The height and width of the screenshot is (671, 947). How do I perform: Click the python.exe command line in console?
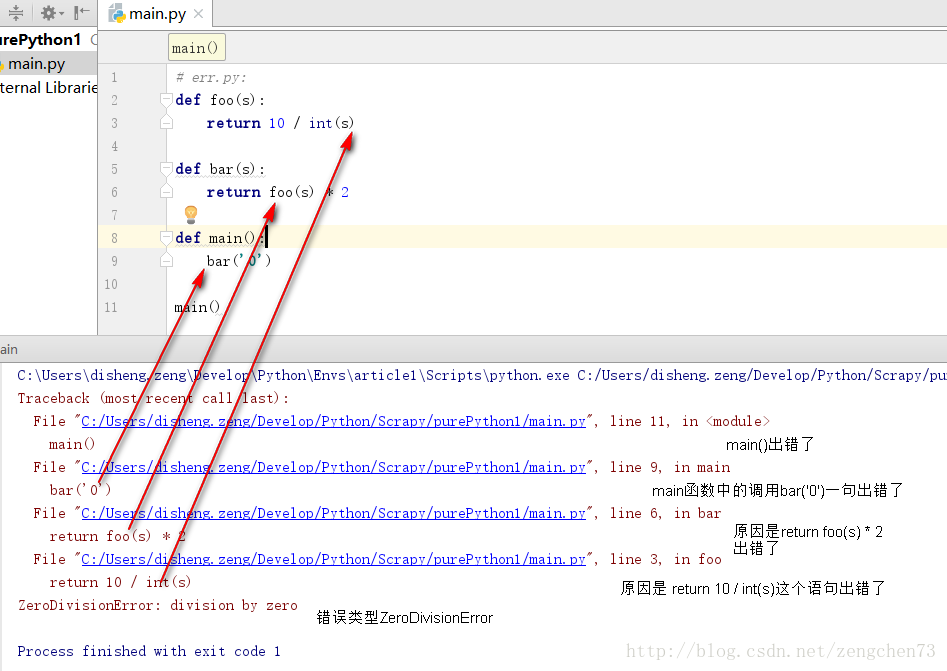click(x=482, y=376)
